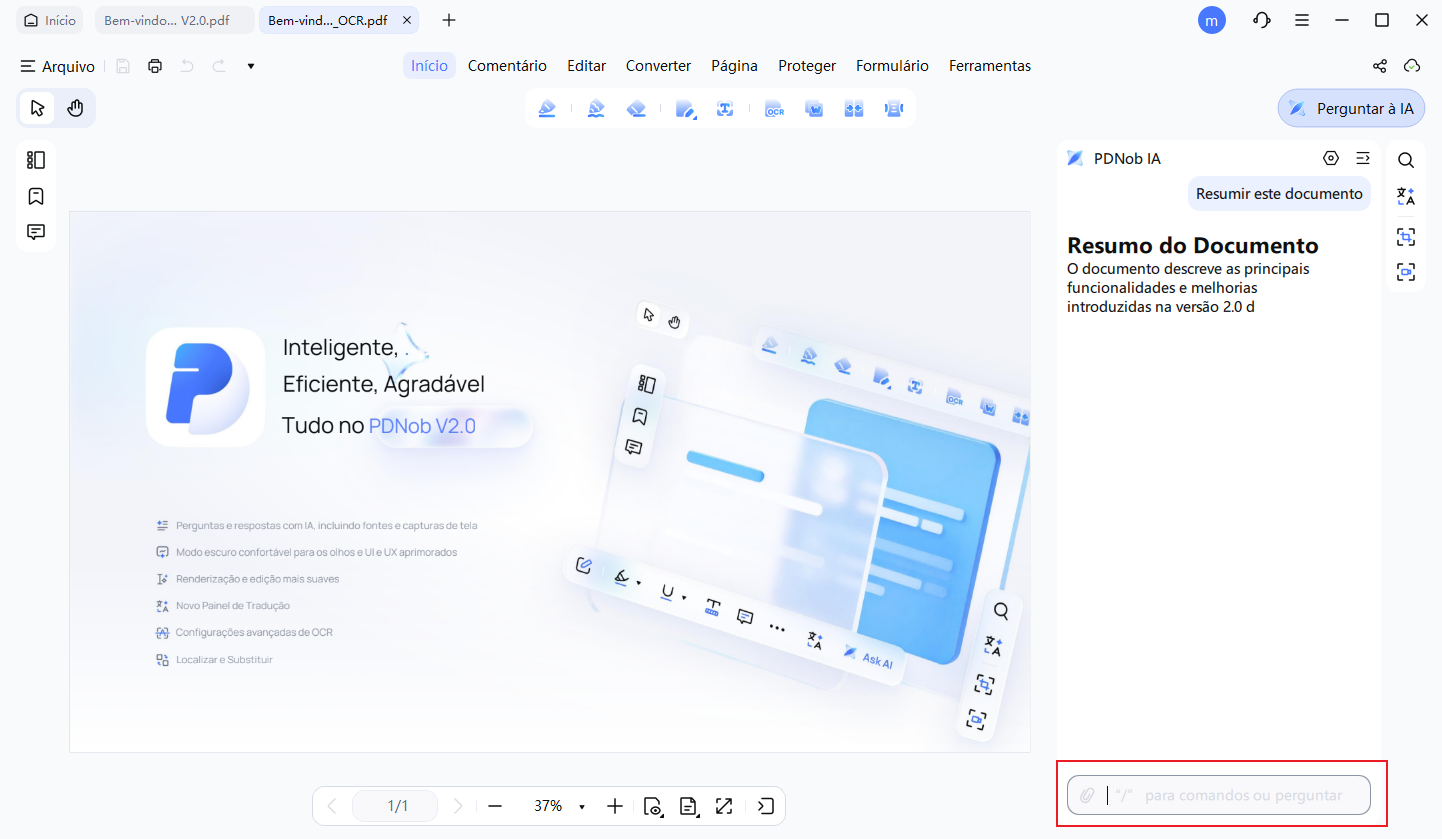This screenshot has height=839, width=1442.
Task: Activate the arrow selection tool
Action: [38, 108]
